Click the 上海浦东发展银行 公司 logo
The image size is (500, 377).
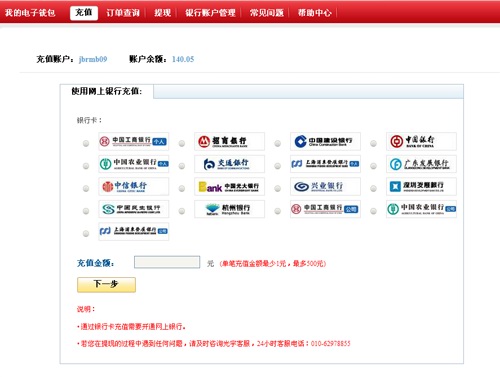pos(134,231)
